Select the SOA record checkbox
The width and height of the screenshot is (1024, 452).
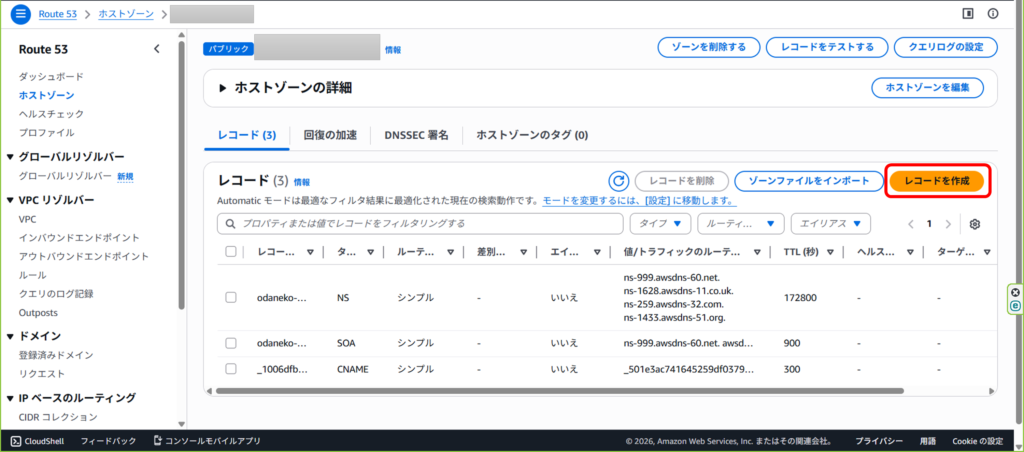pos(231,342)
